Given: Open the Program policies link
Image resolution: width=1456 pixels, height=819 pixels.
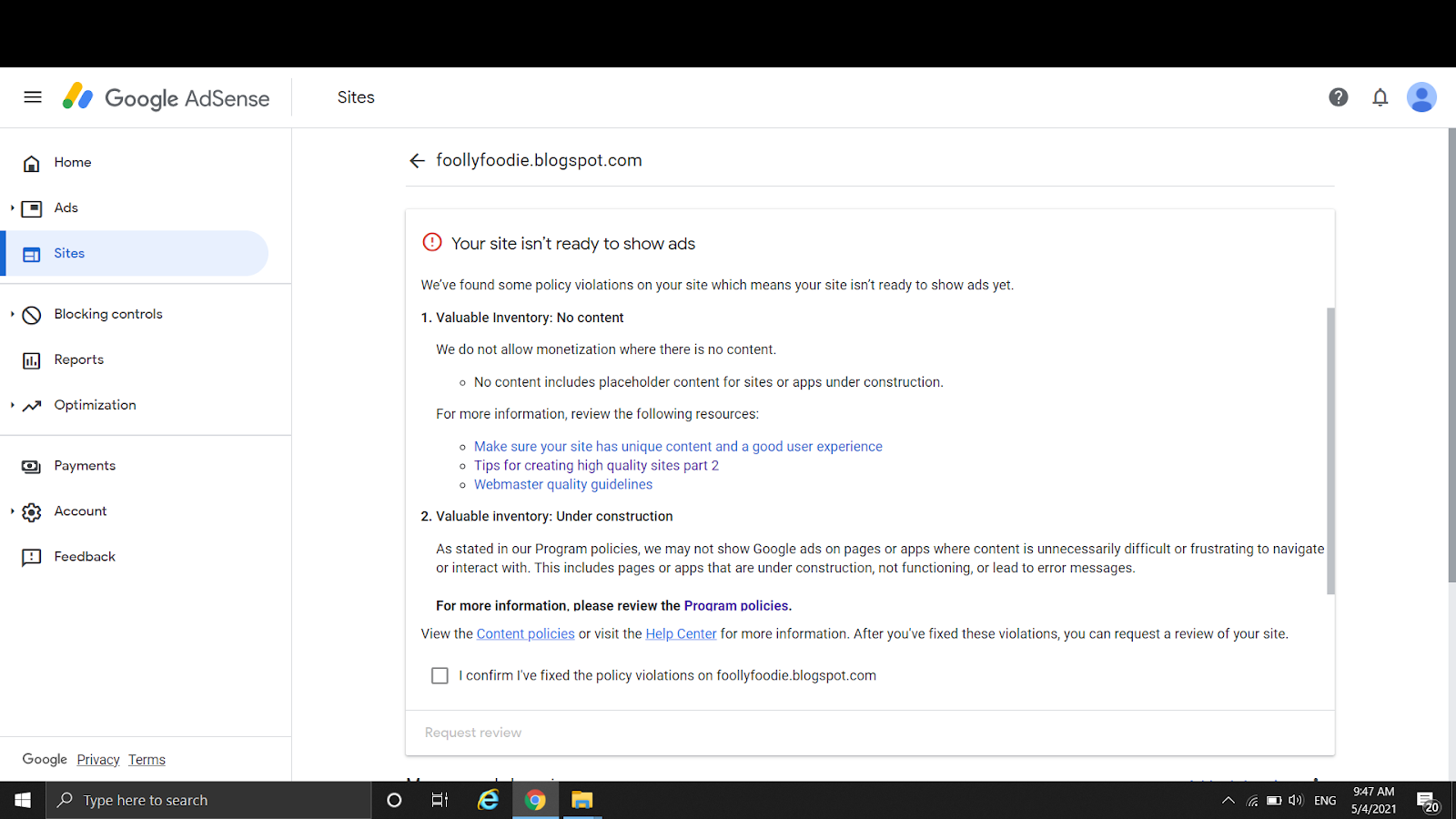Looking at the screenshot, I should tap(736, 605).
